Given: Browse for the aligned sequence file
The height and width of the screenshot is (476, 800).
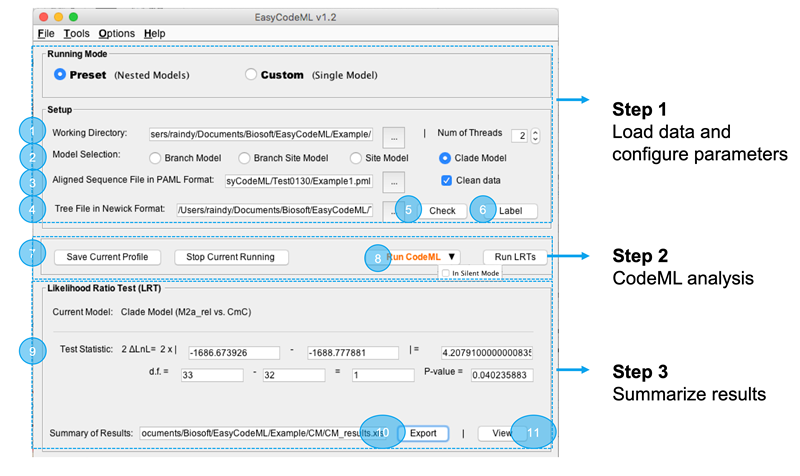Looking at the screenshot, I should pos(394,182).
